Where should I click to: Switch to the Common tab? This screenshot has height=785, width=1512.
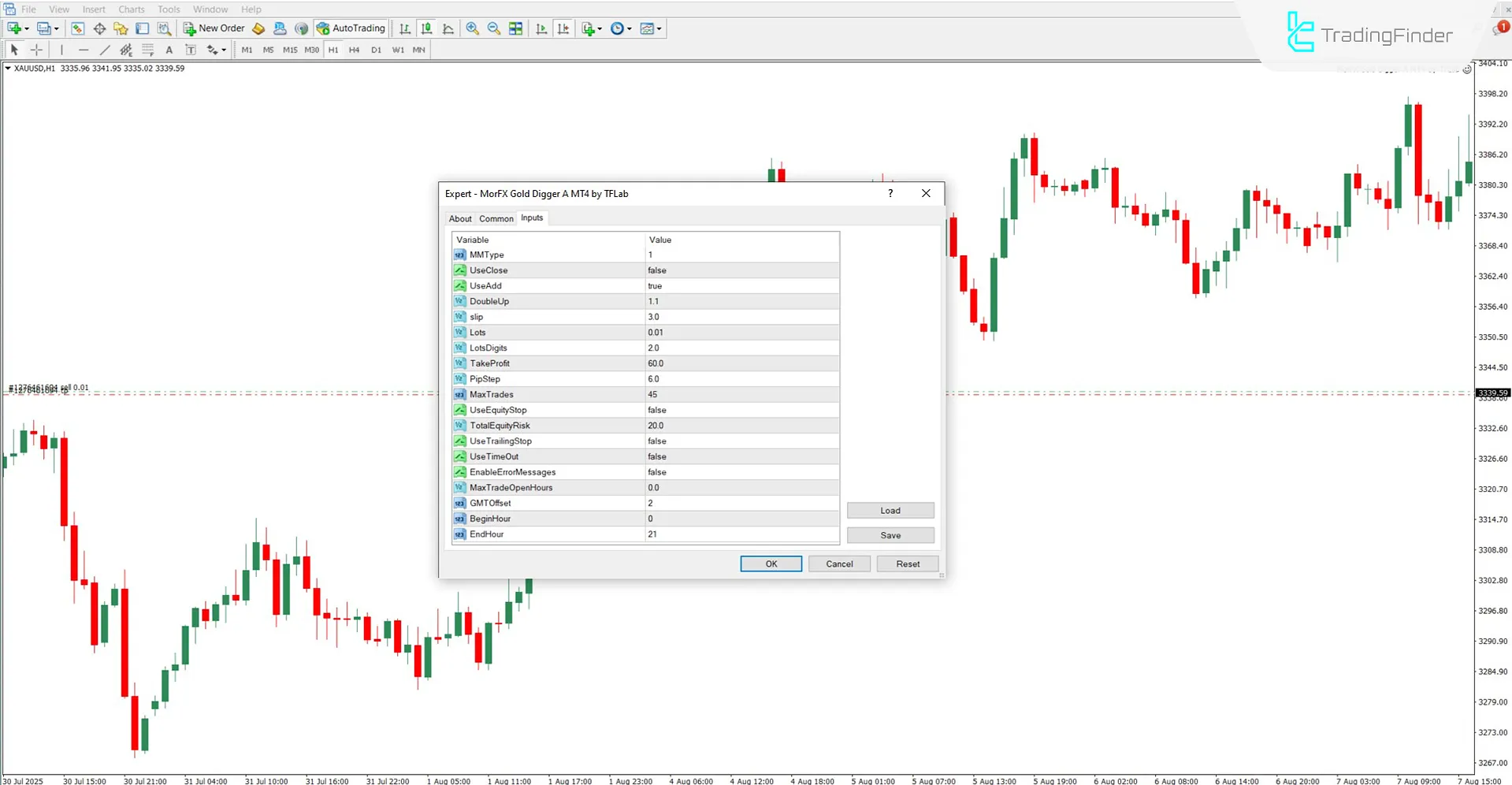pyautogui.click(x=496, y=218)
